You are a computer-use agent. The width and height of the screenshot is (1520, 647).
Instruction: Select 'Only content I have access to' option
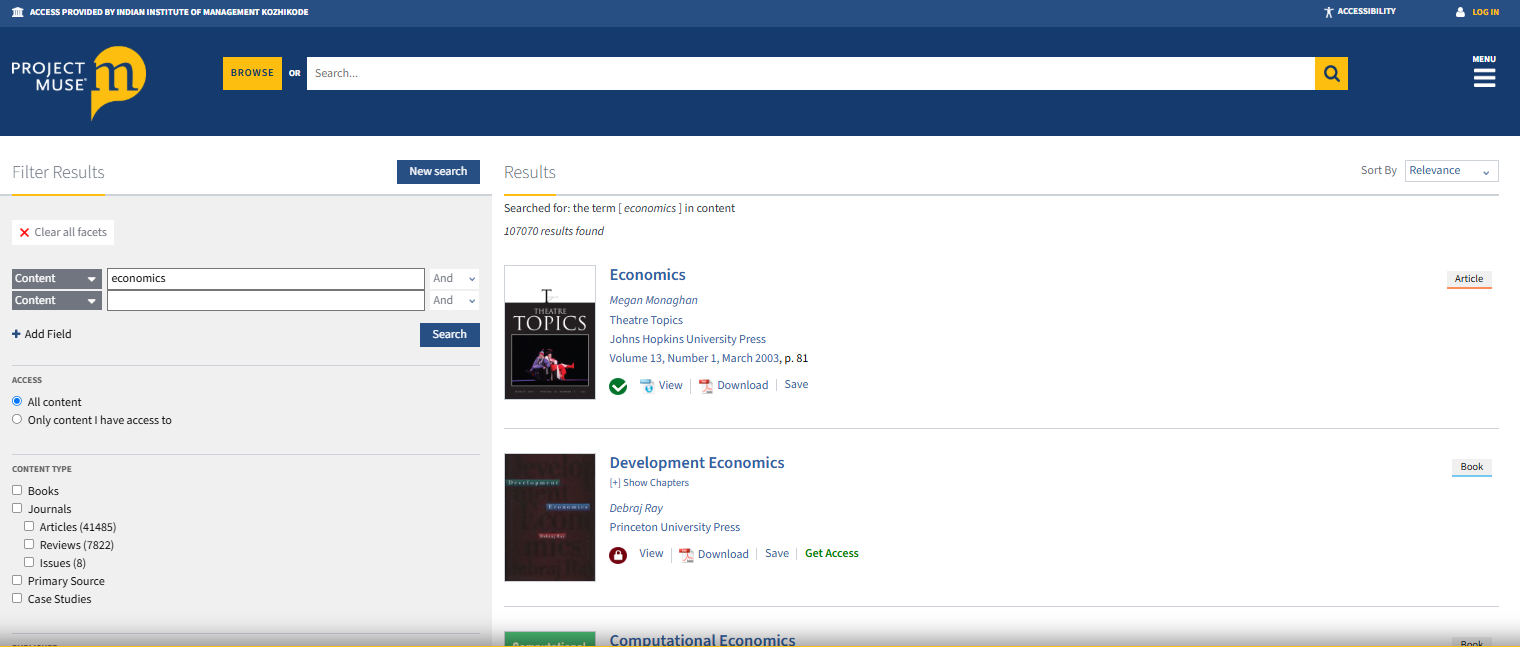[17, 420]
